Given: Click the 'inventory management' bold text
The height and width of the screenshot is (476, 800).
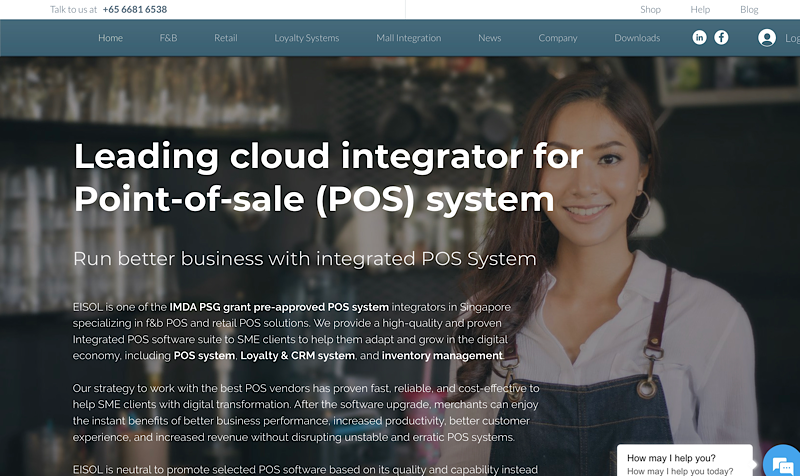Looking at the screenshot, I should click(x=442, y=356).
